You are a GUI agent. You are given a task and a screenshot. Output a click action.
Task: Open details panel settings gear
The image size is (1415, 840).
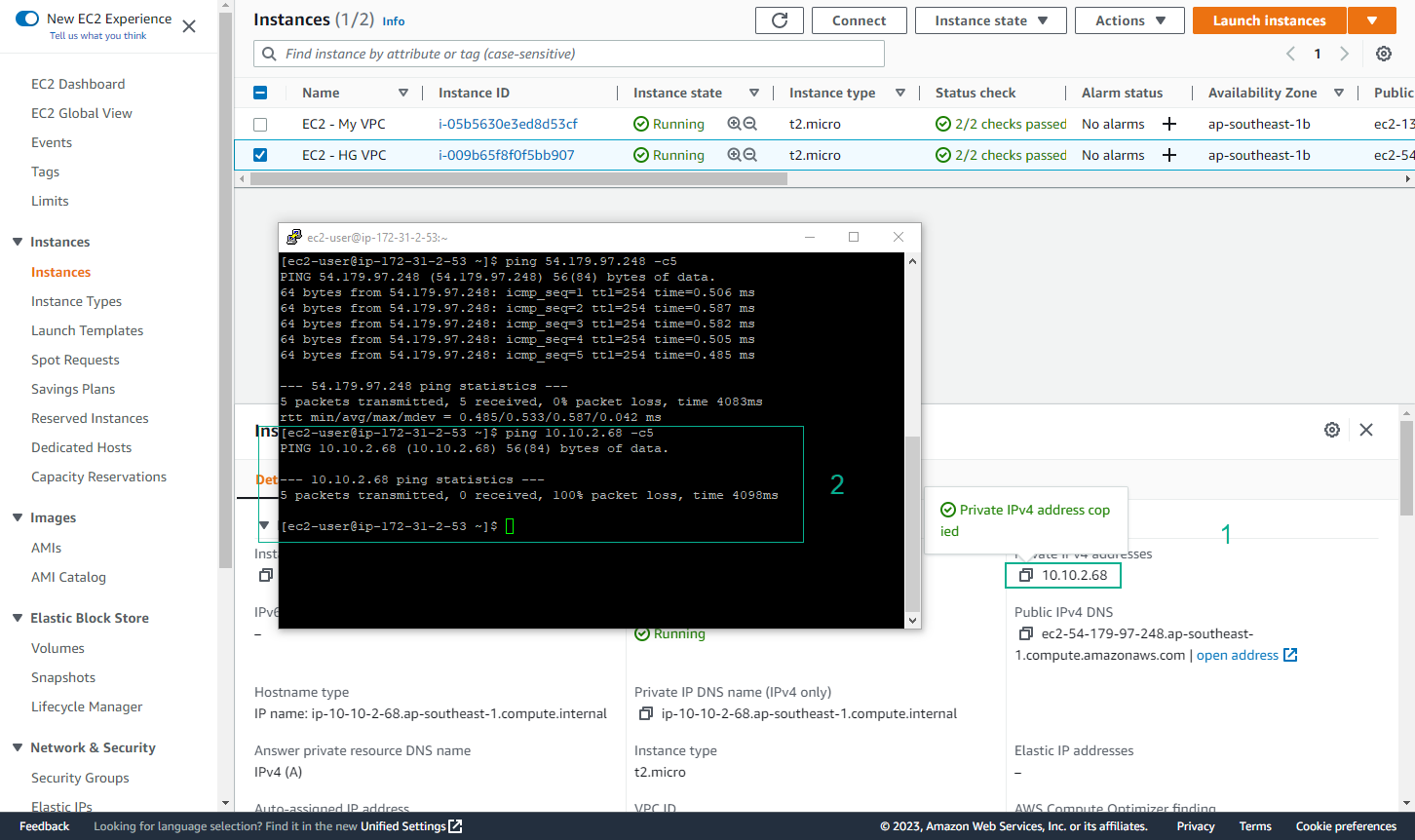[1332, 430]
